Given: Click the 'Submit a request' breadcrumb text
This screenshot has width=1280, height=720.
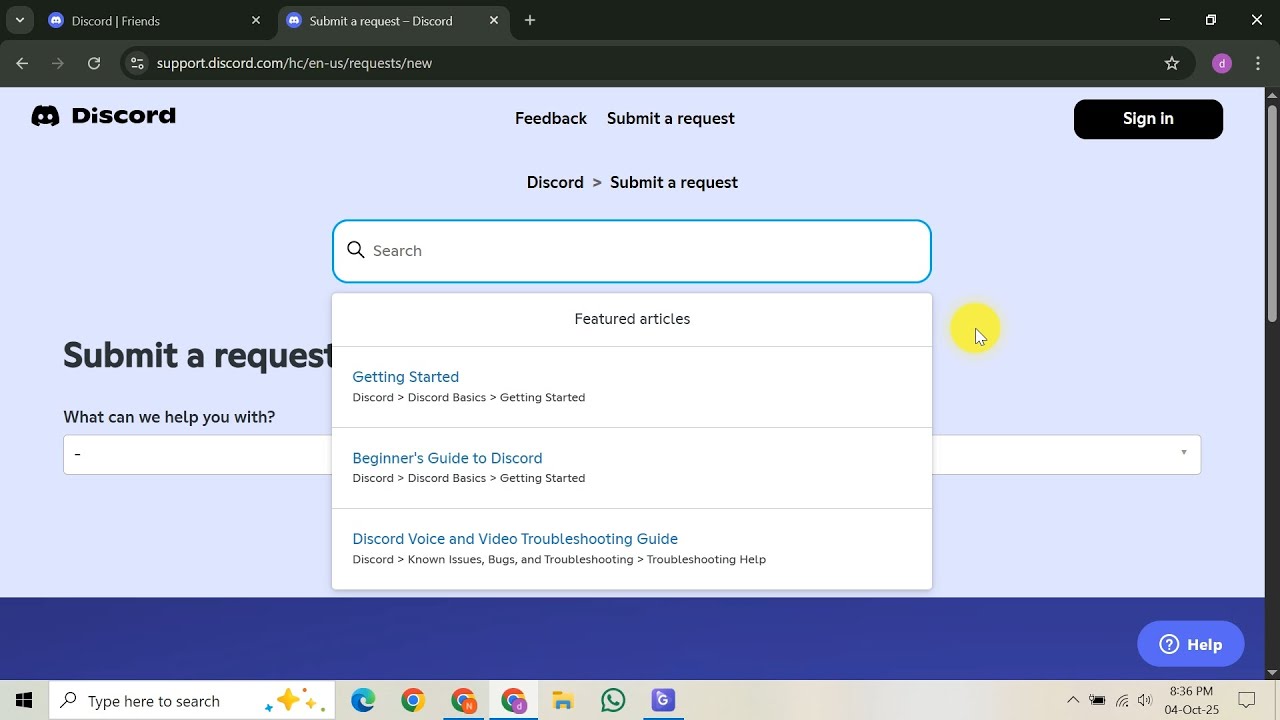Looking at the screenshot, I should tap(674, 182).
